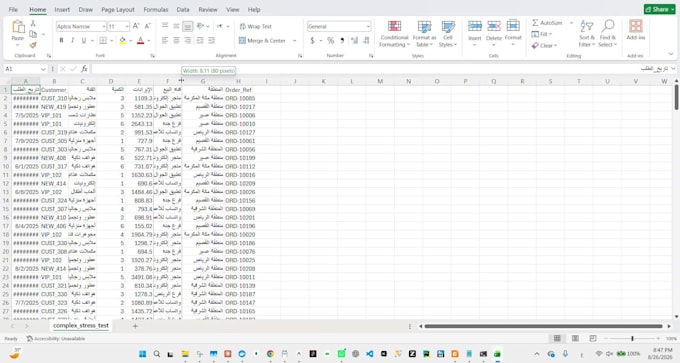680x363 pixels.
Task: Collapse the ribbon with the chevron
Action: pos(671,54)
